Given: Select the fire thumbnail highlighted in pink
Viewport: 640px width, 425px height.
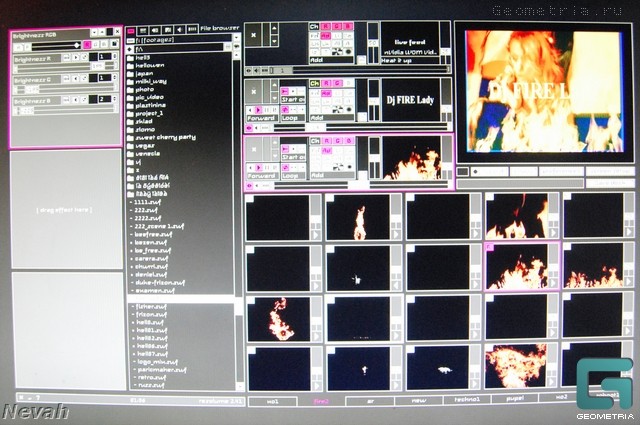Looking at the screenshot, I should tap(516, 266).
